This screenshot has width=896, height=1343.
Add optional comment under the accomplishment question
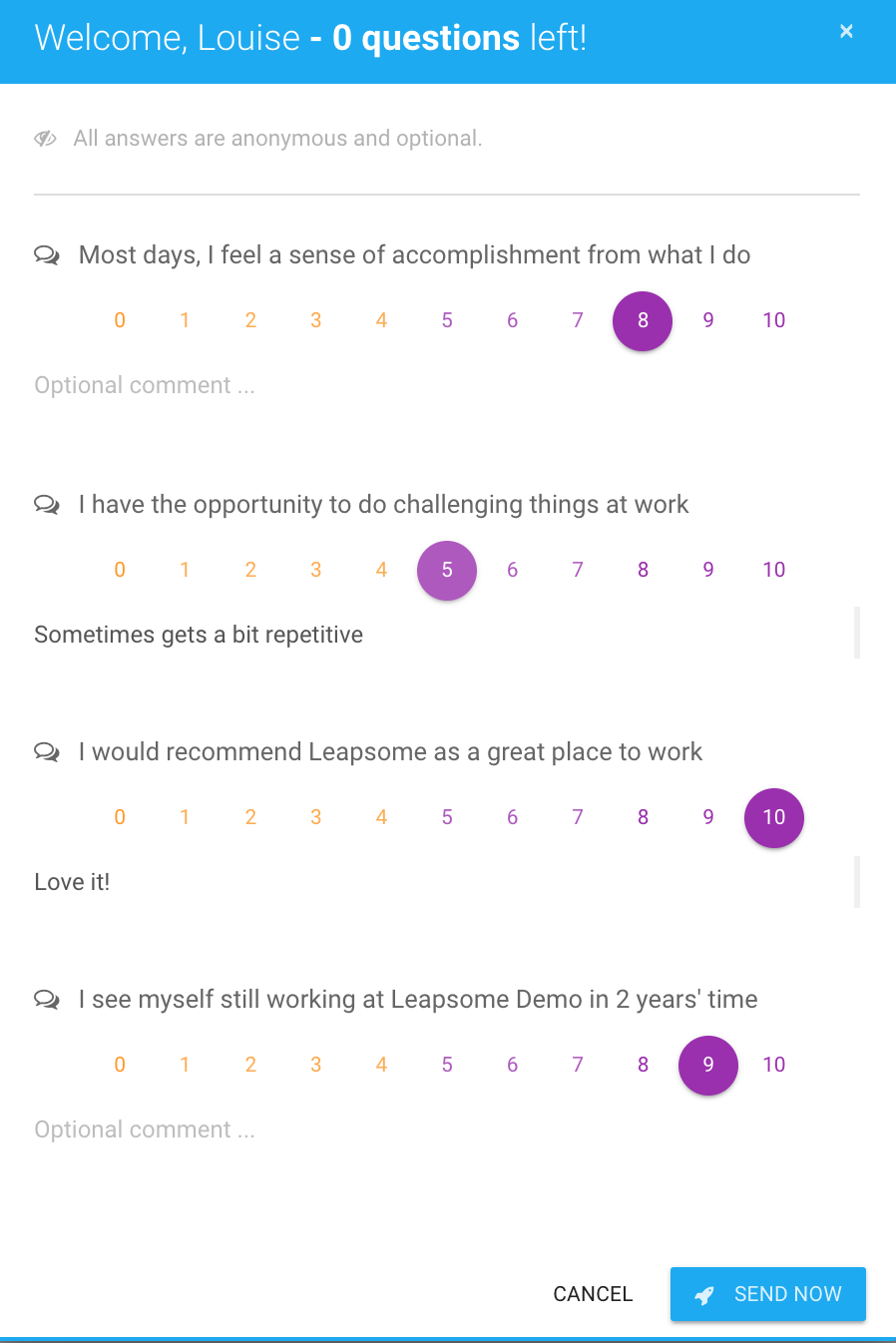[x=447, y=385]
